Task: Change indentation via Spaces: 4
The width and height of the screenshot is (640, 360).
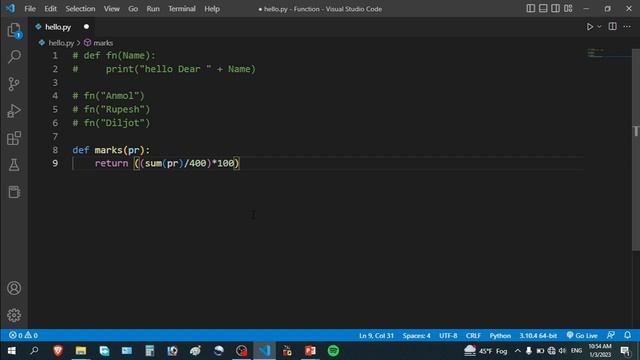Action: coord(416,336)
